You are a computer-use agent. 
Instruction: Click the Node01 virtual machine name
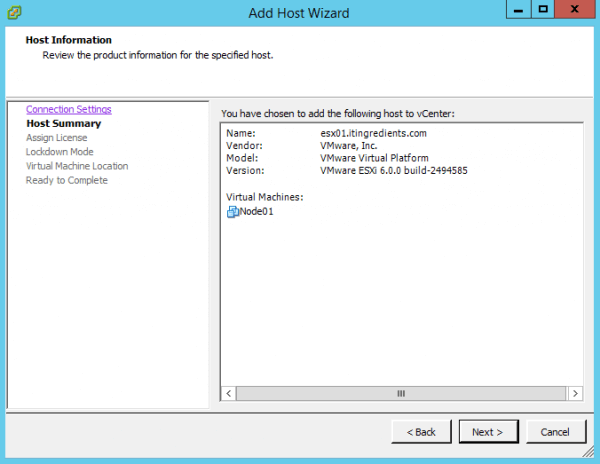tap(256, 212)
